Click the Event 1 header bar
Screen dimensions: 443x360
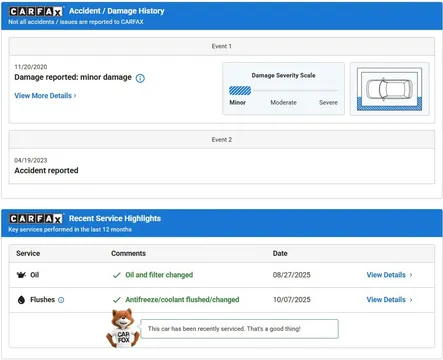point(222,46)
